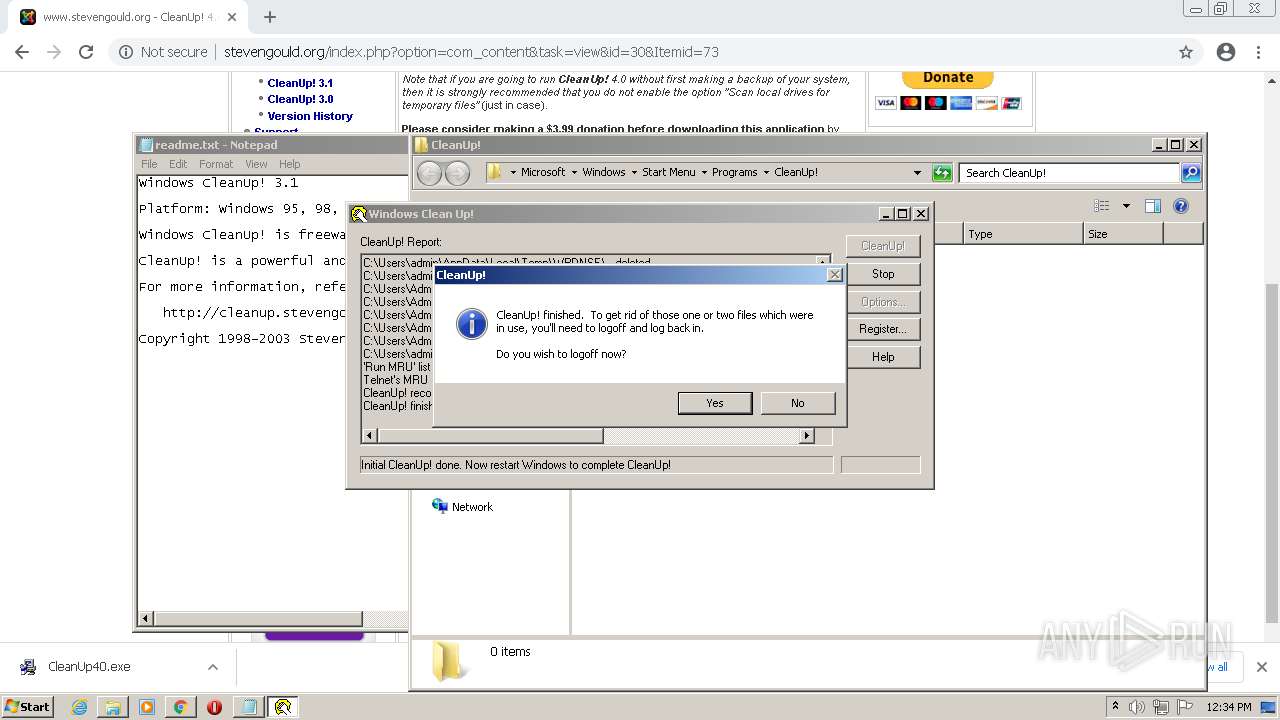Image resolution: width=1280 pixels, height=720 pixels.
Task: Click the Help button in Windows Clean Up!
Action: pos(883,357)
